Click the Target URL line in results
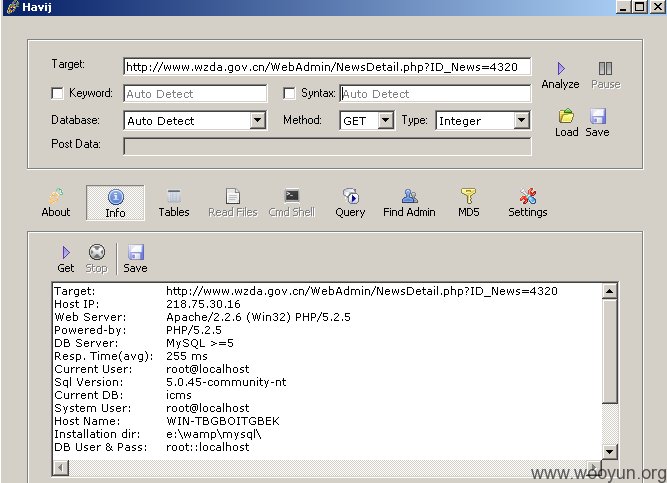This screenshot has height=483, width=667. click(x=362, y=291)
